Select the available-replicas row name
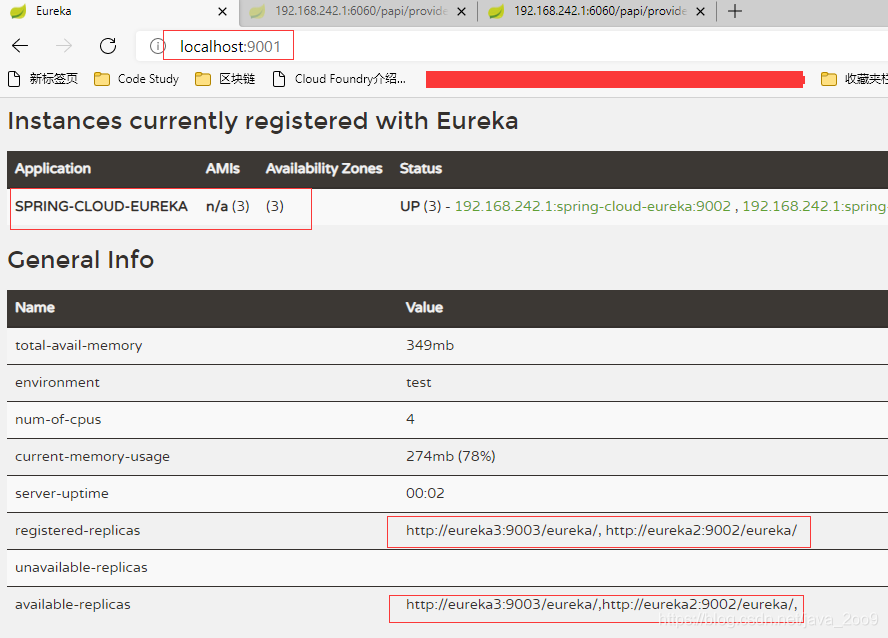 (x=72, y=605)
